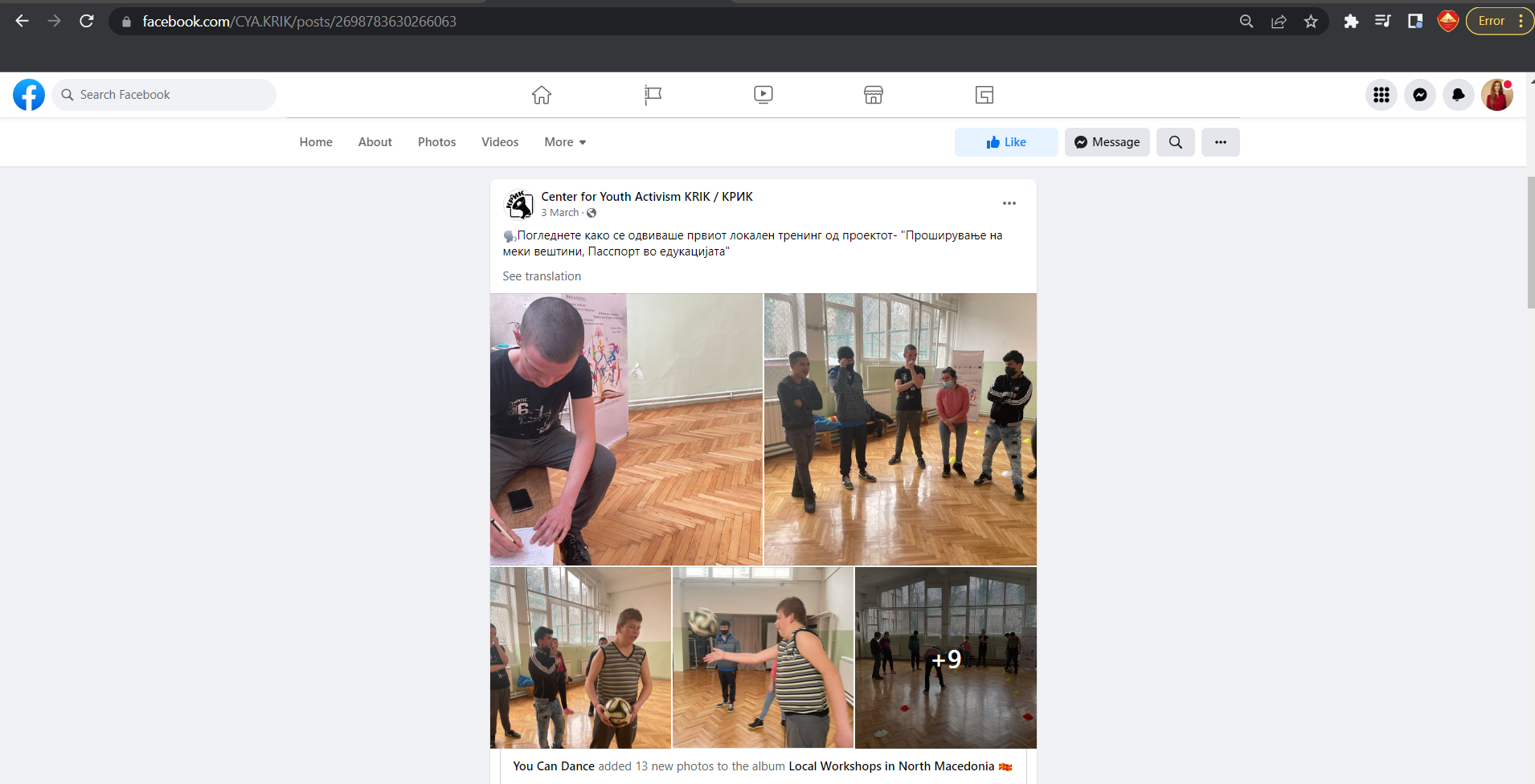Image resolution: width=1535 pixels, height=784 pixels.
Task: Click the red extension badge icon
Action: coord(1448,21)
